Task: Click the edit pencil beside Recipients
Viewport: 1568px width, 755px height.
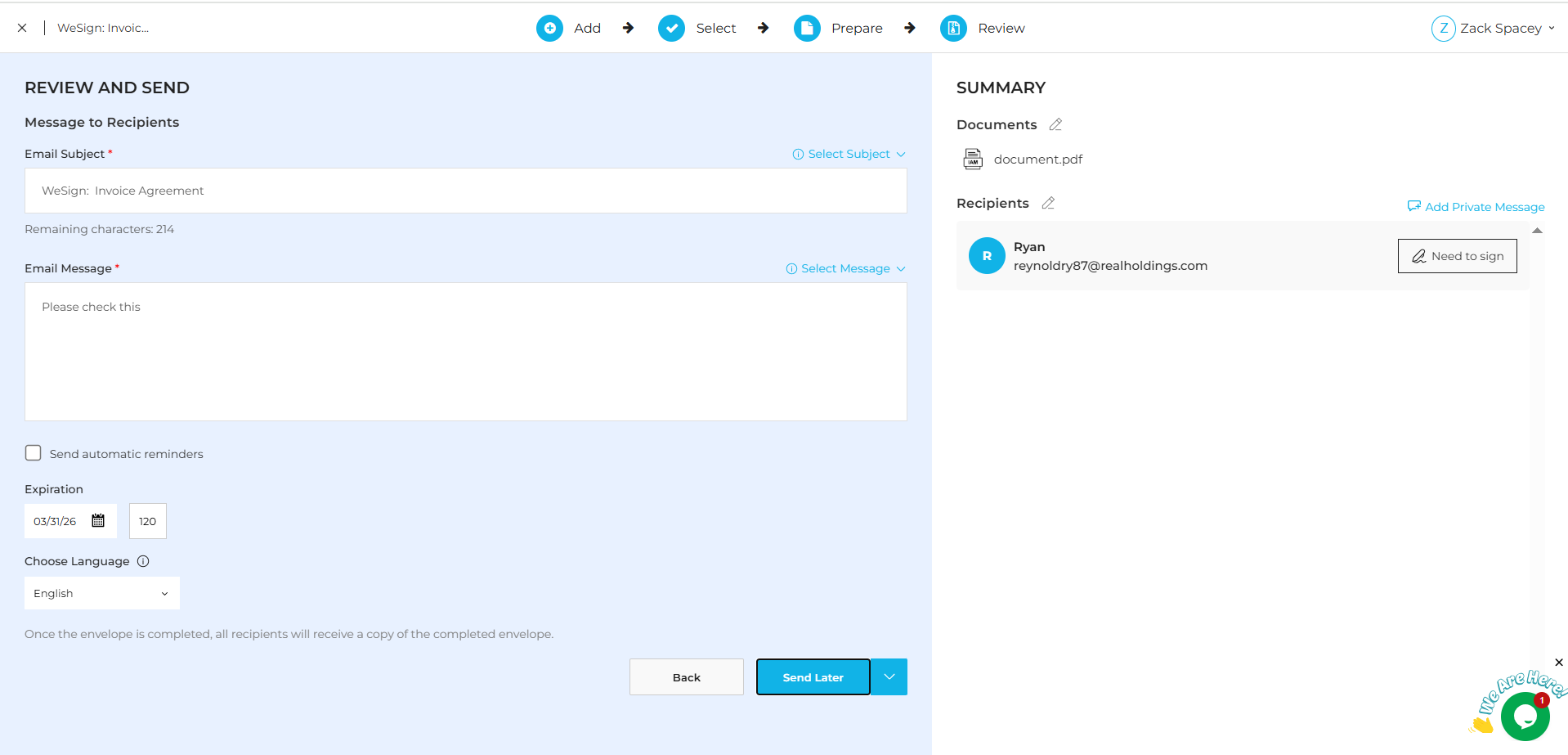Action: (1048, 203)
